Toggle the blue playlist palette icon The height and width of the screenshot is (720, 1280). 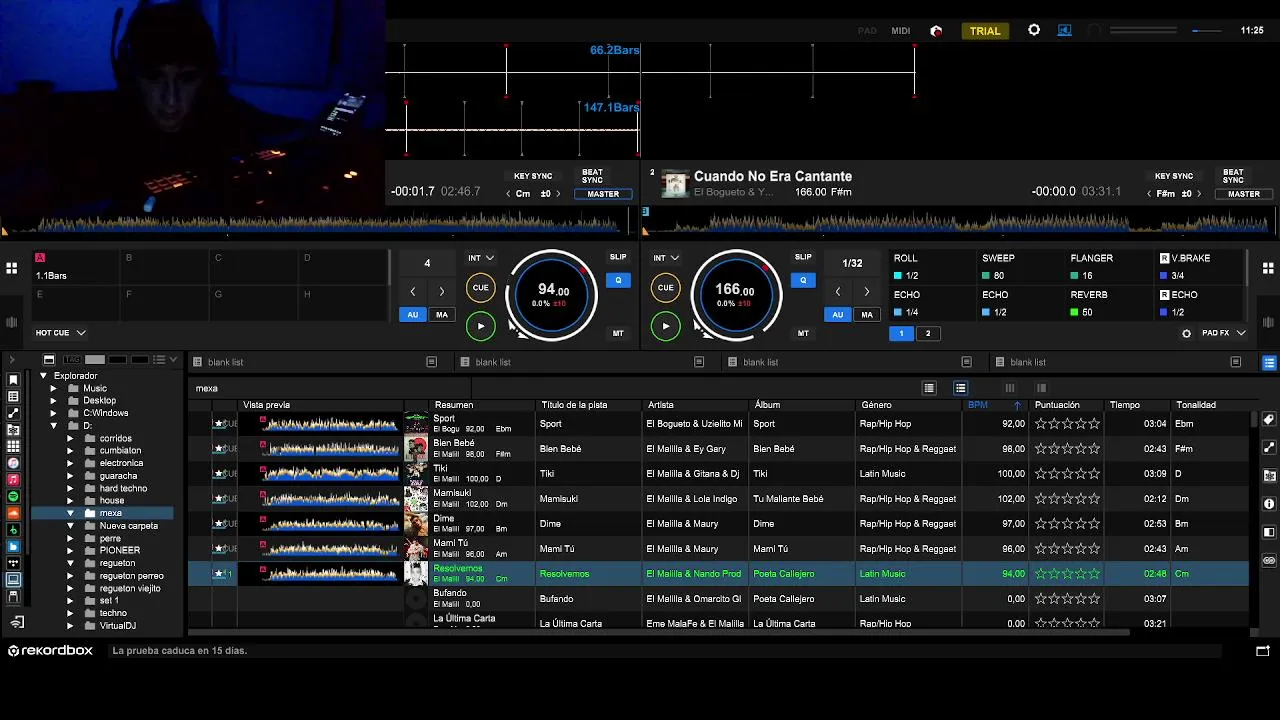click(x=1269, y=362)
